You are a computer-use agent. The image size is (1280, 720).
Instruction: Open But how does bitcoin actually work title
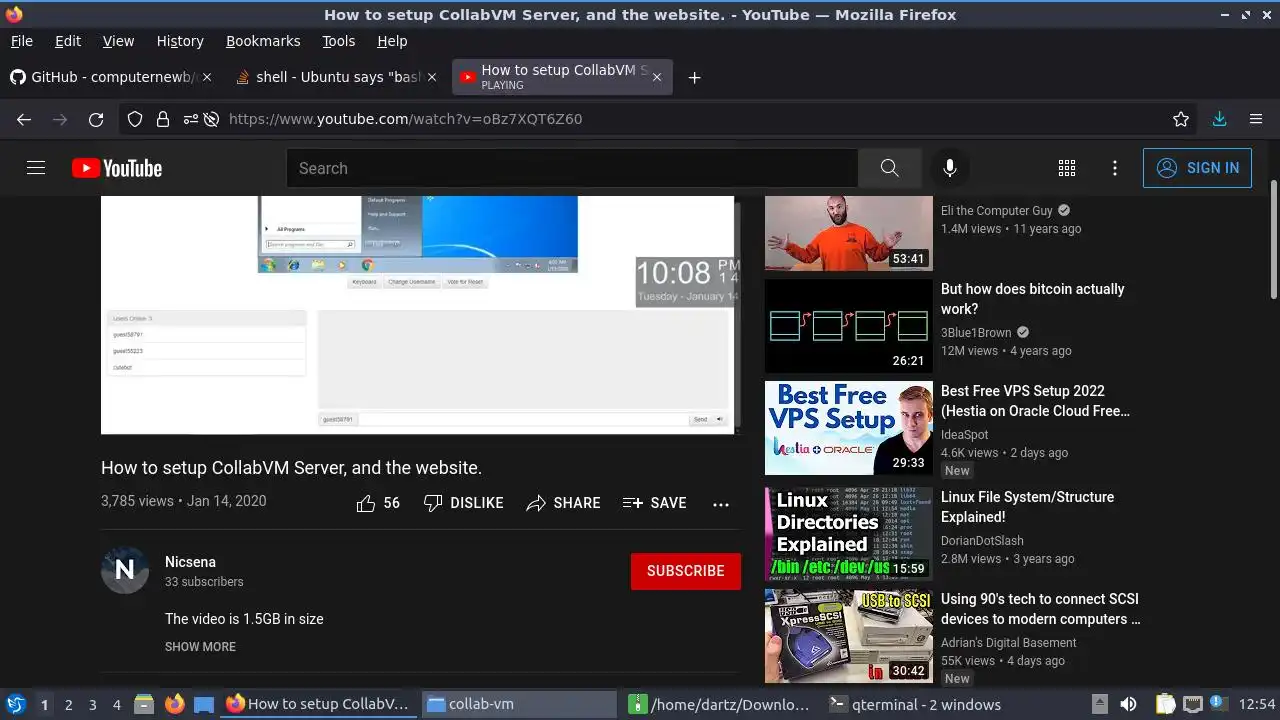click(1033, 299)
